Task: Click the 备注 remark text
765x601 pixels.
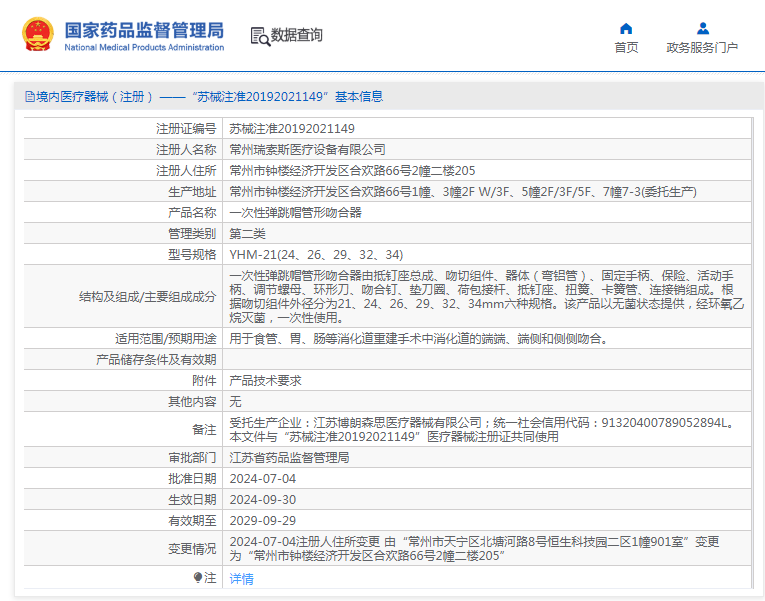Action: (482, 429)
